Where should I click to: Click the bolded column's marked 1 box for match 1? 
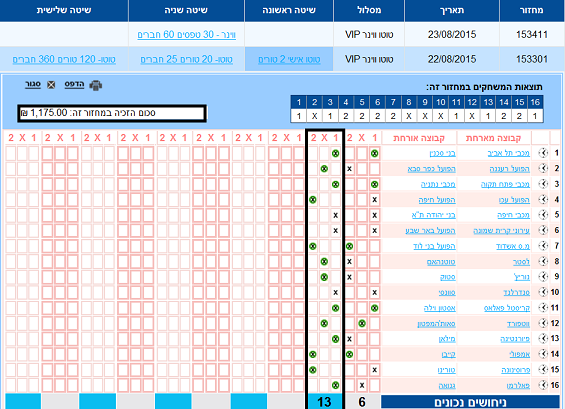pos(335,154)
